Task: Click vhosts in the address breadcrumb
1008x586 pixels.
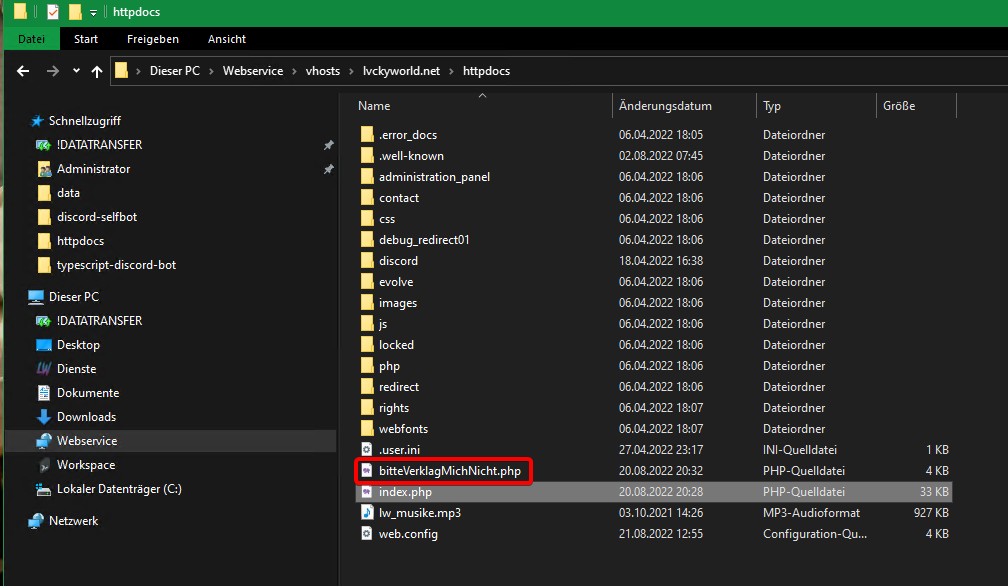Action: click(322, 71)
